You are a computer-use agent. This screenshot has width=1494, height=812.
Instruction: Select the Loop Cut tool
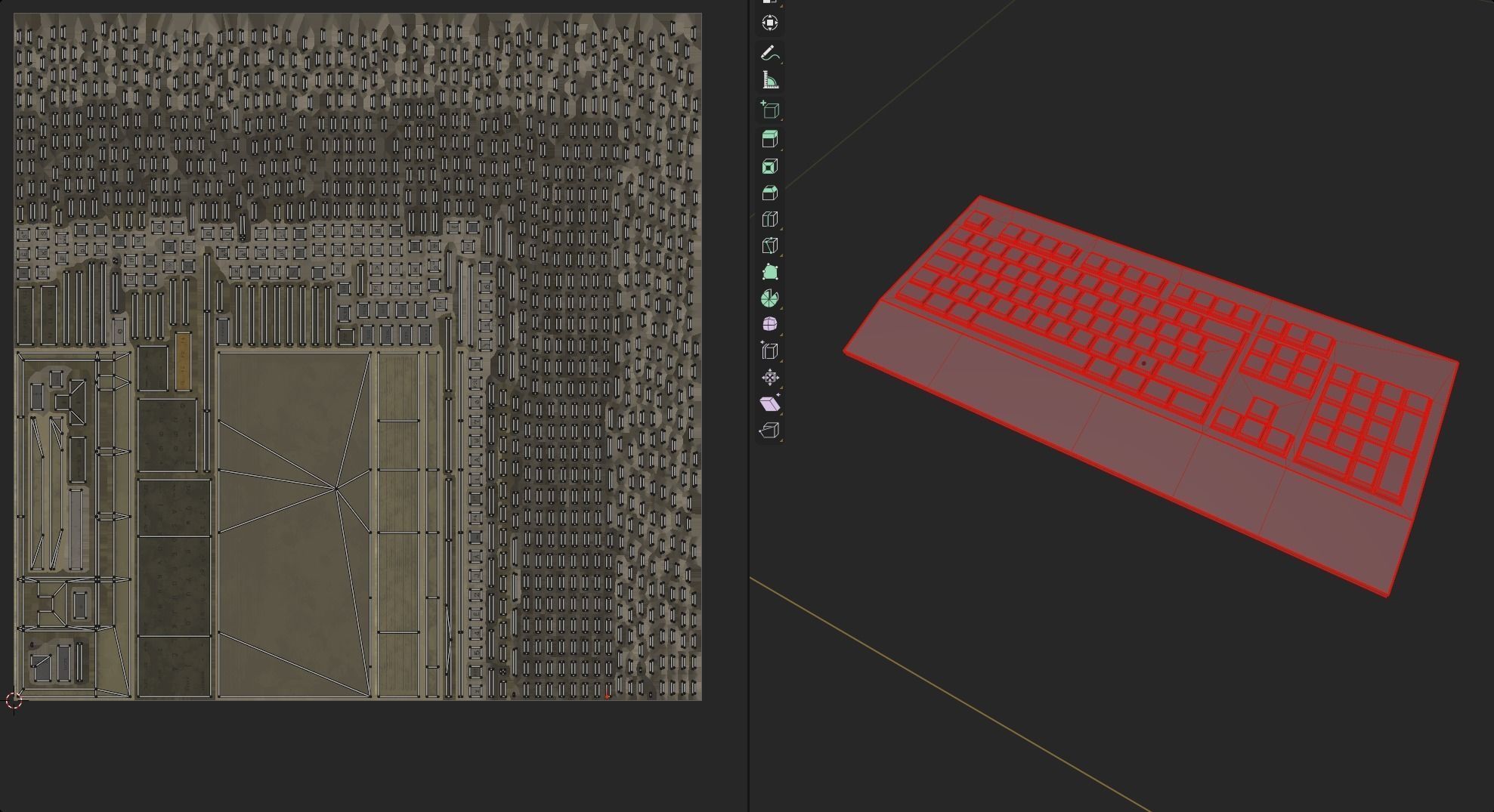coord(769,220)
